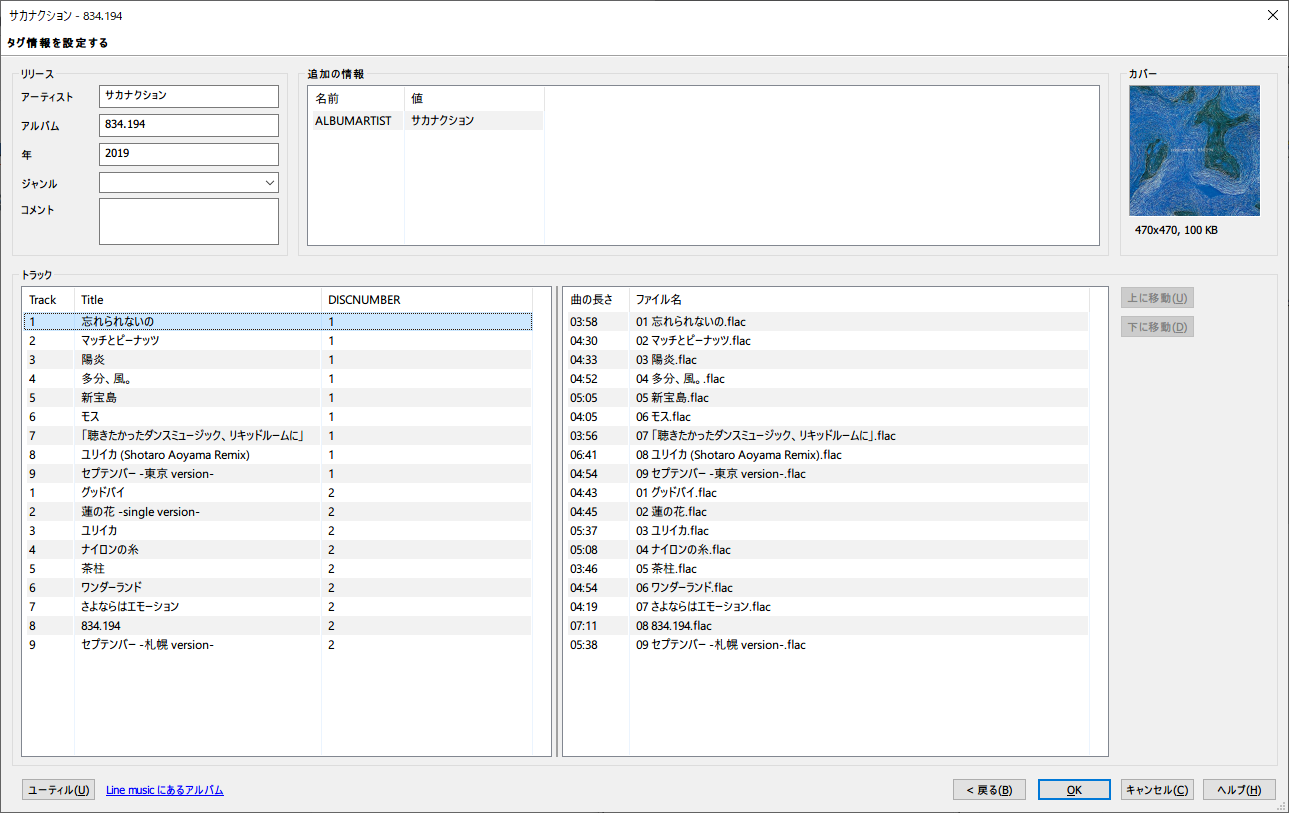The height and width of the screenshot is (813, 1289).
Task: Click the 03:46 song length cell
Action: [583, 569]
